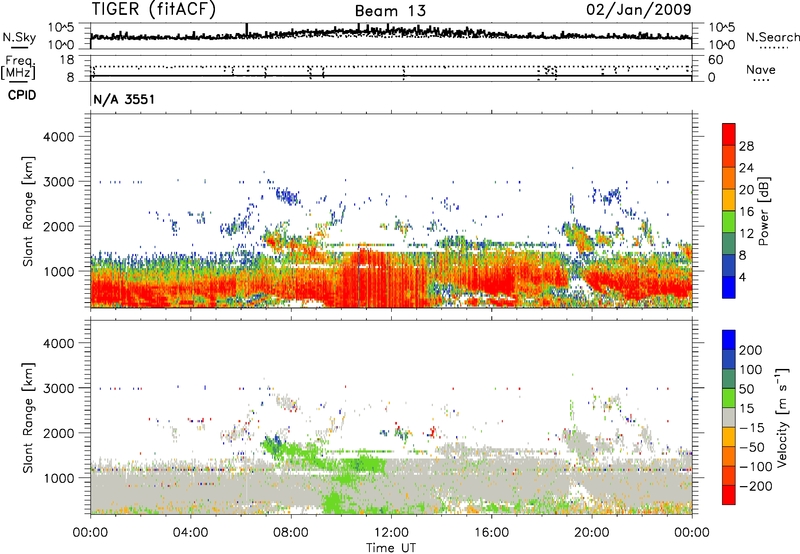The image size is (800, 554).
Task: Click the Power [dB] colorbar title
Action: click(764, 211)
